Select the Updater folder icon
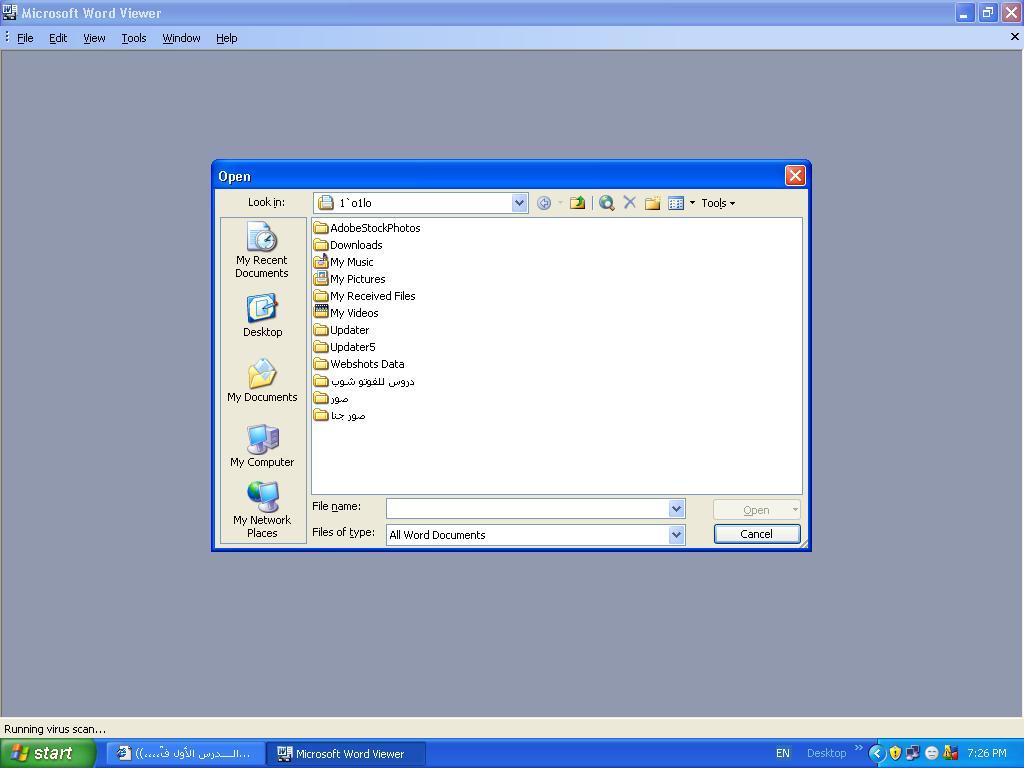This screenshot has height=768, width=1024. [320, 329]
